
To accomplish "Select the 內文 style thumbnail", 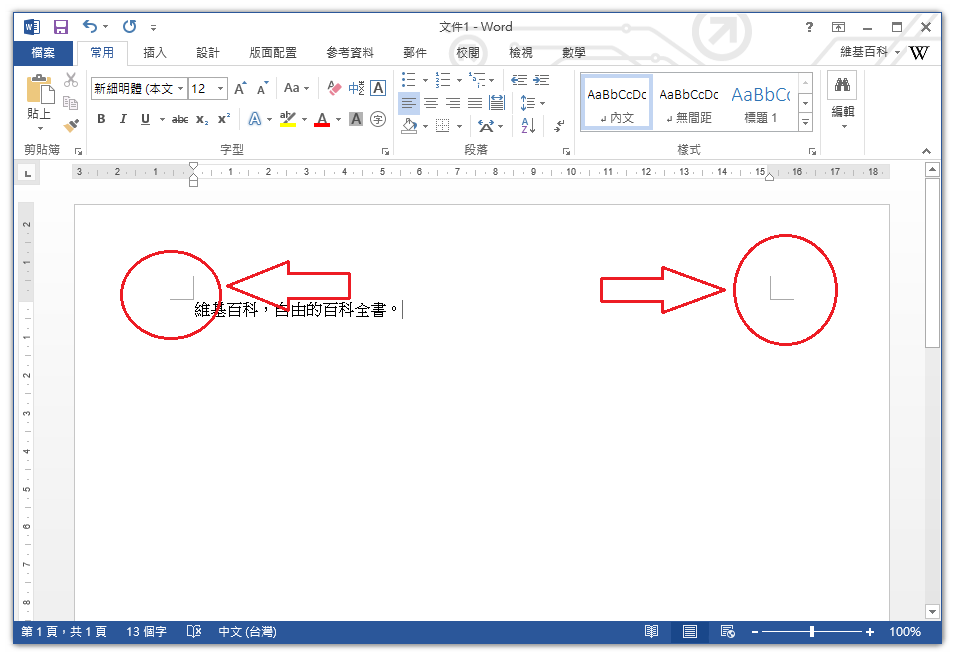I will [x=615, y=100].
